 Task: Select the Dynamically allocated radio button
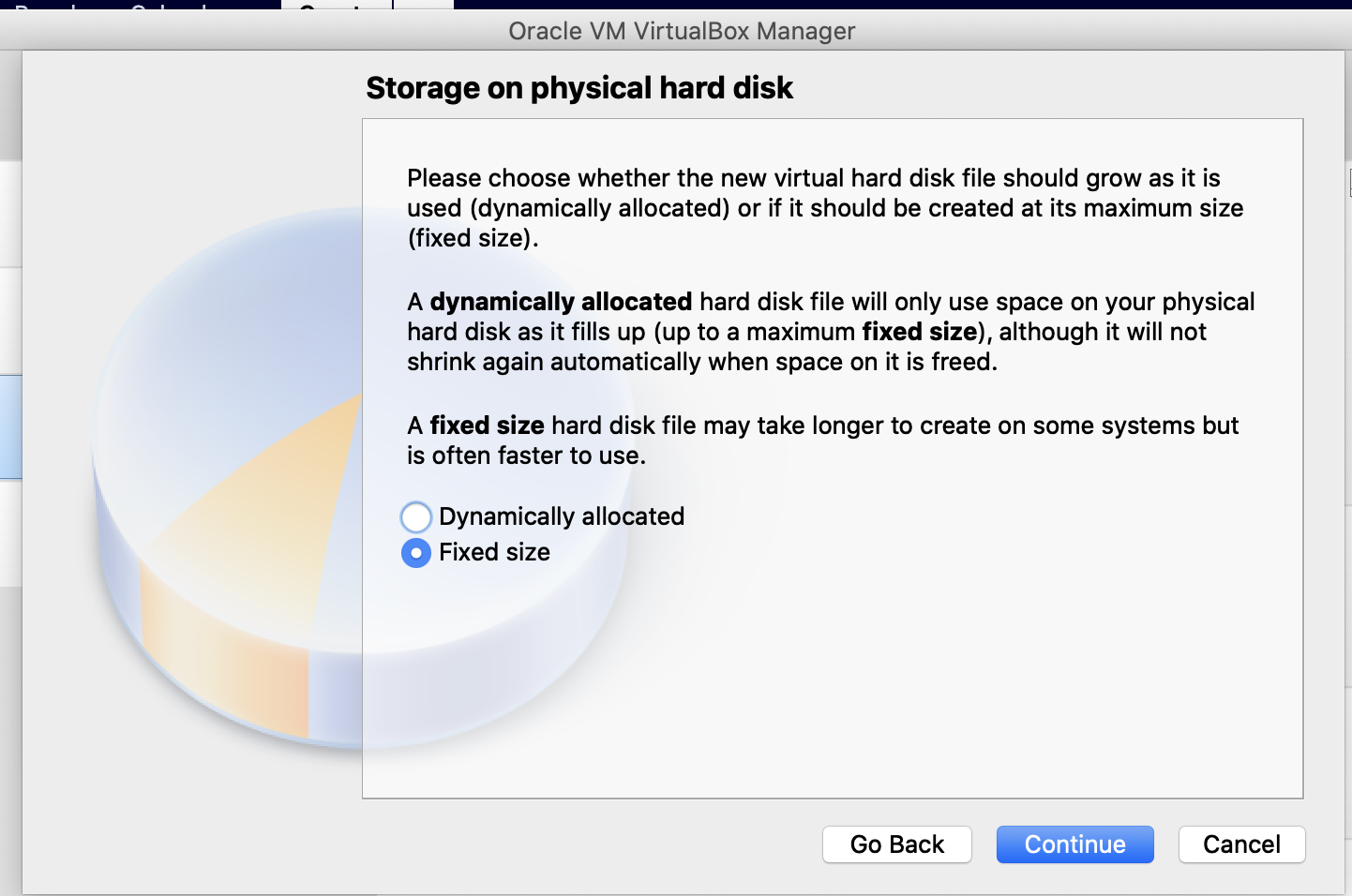coord(416,516)
